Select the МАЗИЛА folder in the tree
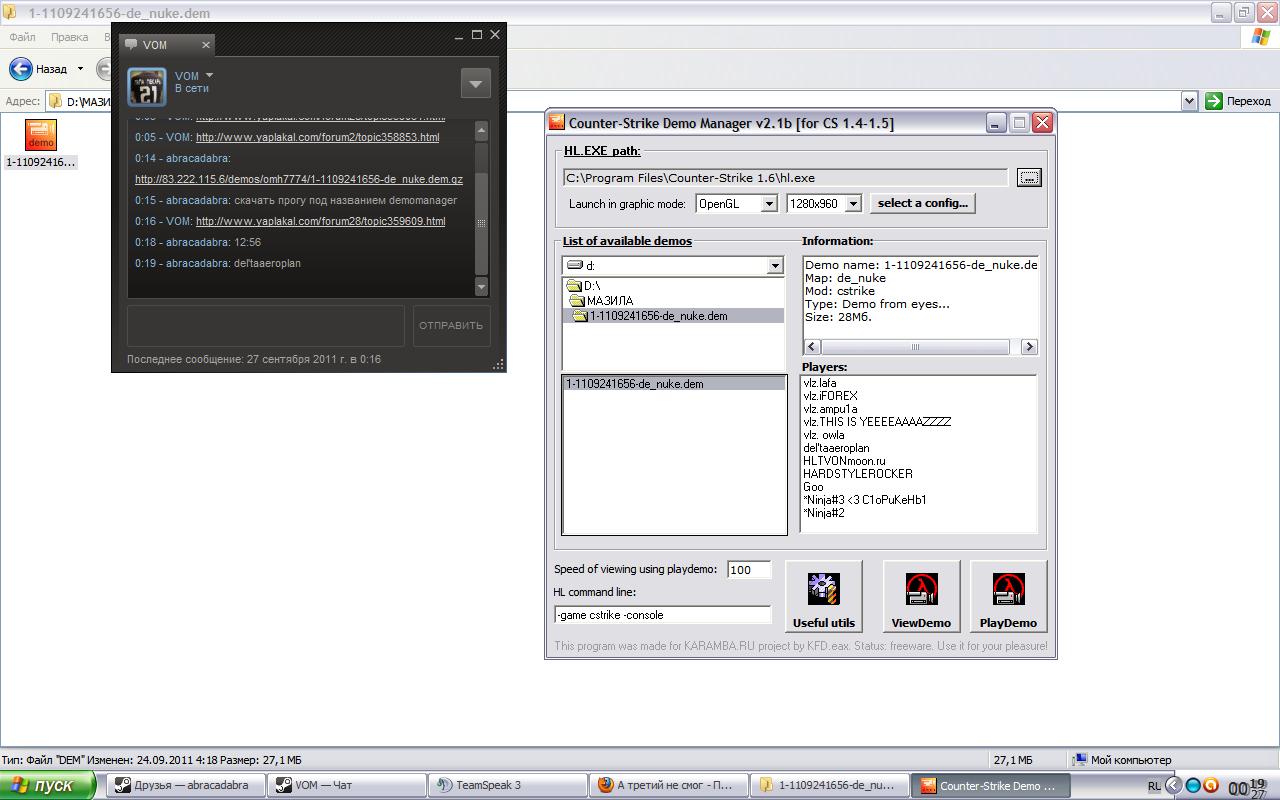 (x=602, y=301)
